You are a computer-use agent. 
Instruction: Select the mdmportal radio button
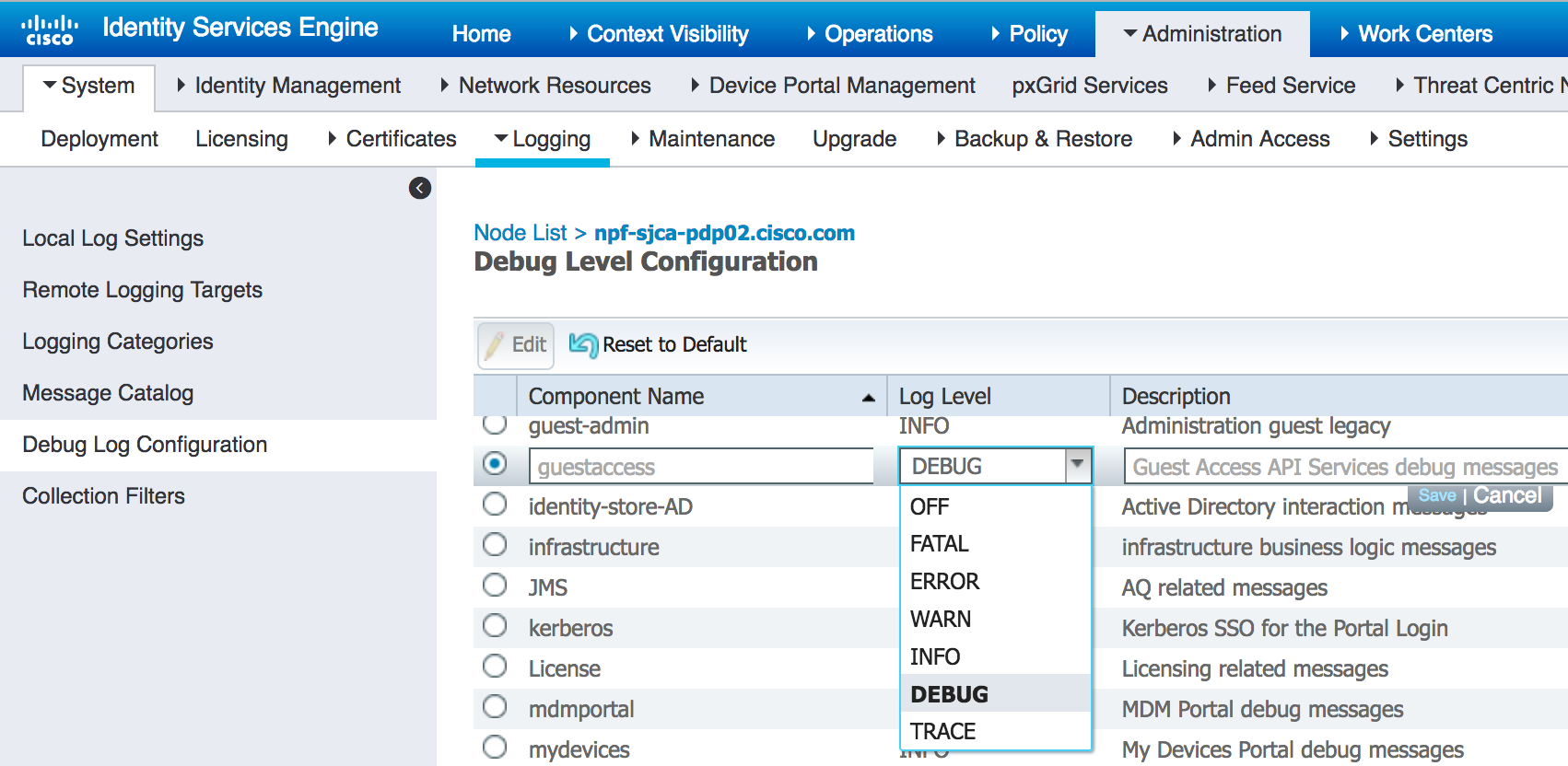click(x=495, y=706)
